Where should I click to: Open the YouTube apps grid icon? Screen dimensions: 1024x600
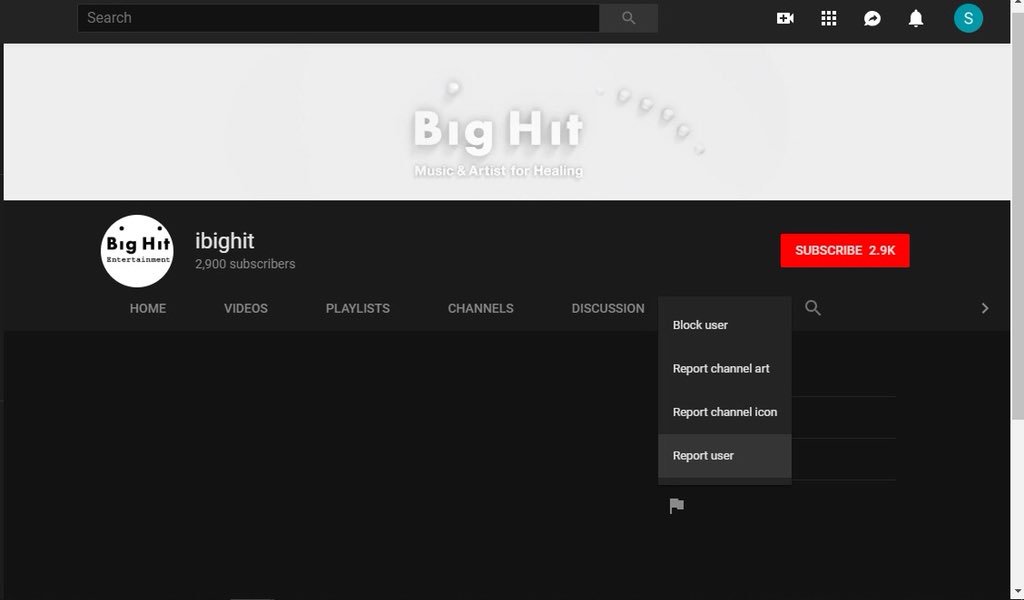(829, 18)
